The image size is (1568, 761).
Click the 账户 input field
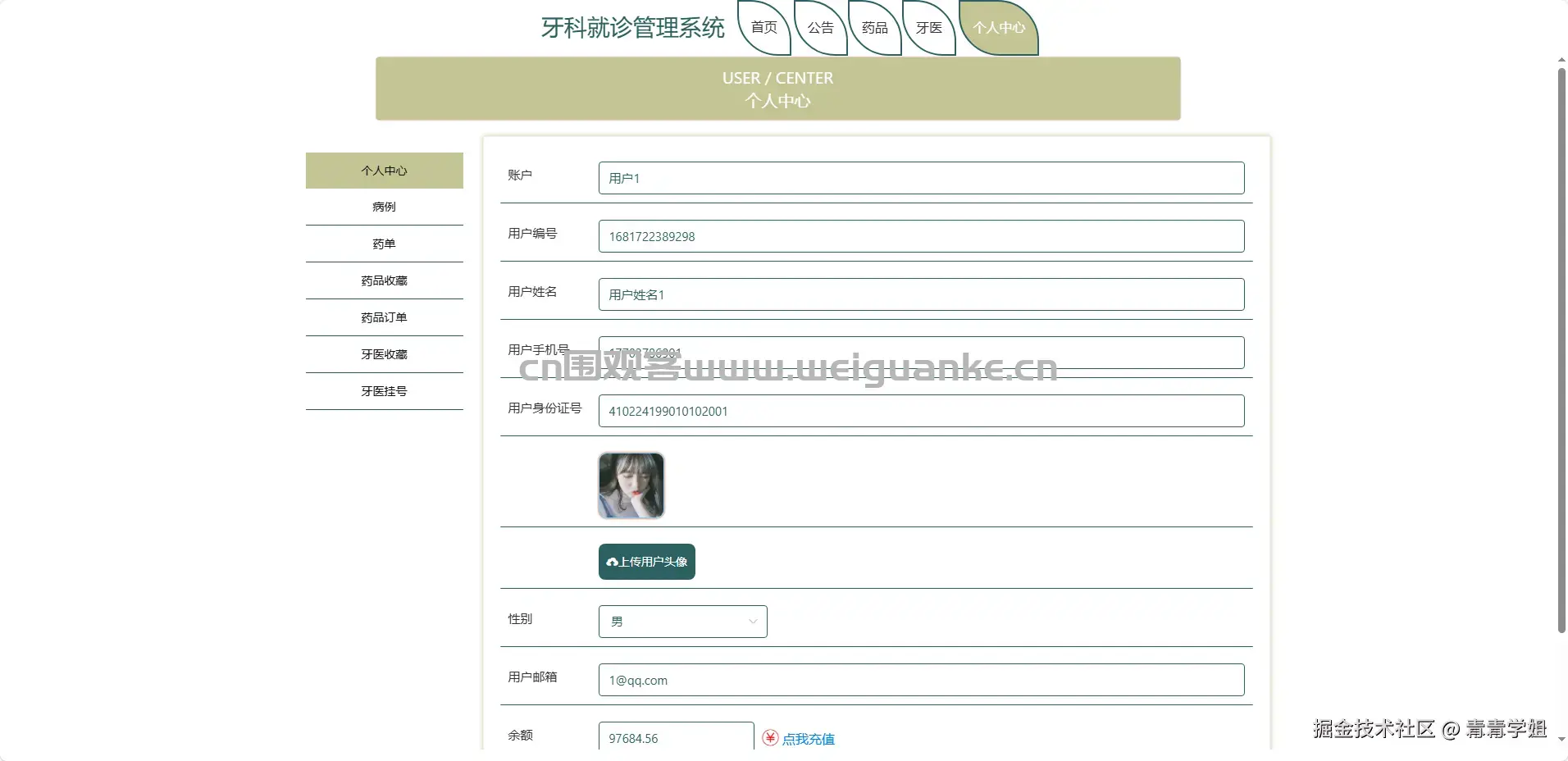921,178
